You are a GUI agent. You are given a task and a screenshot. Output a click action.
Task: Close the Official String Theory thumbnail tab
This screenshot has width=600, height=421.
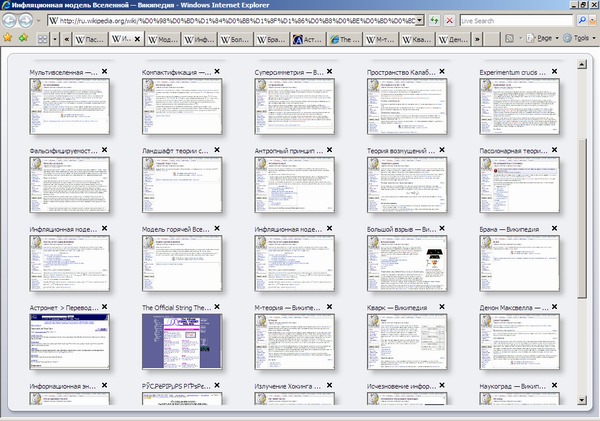pos(217,307)
